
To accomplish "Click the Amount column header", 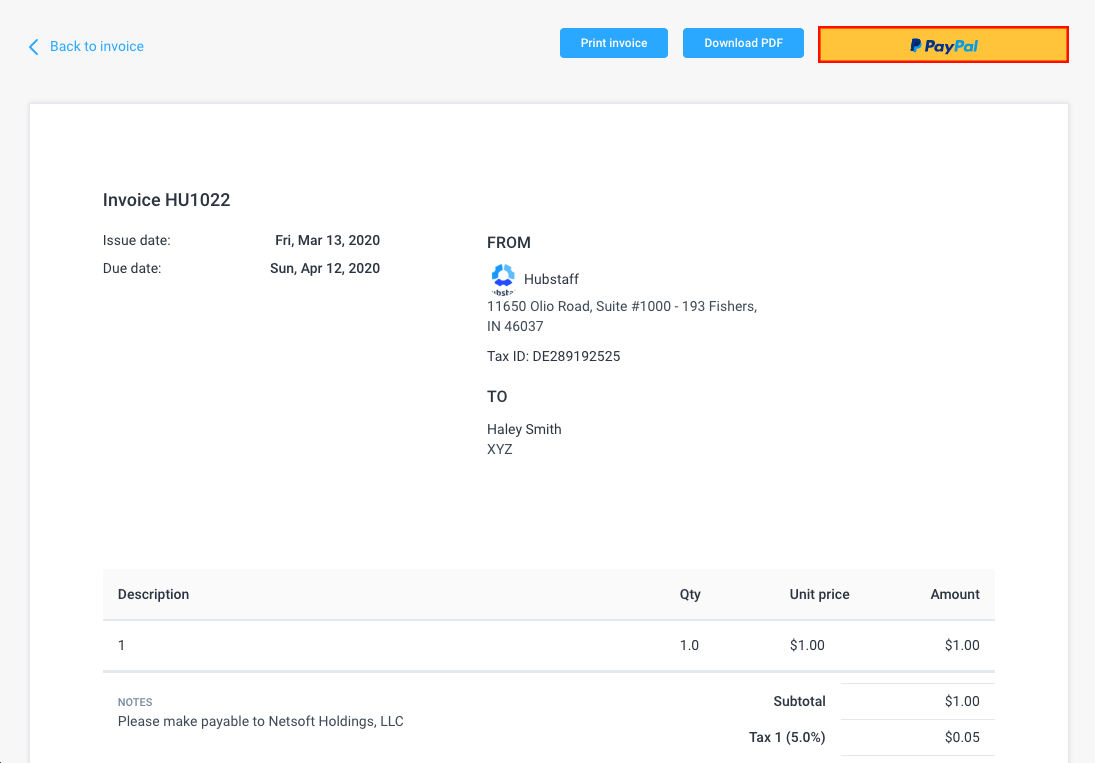I will (955, 594).
